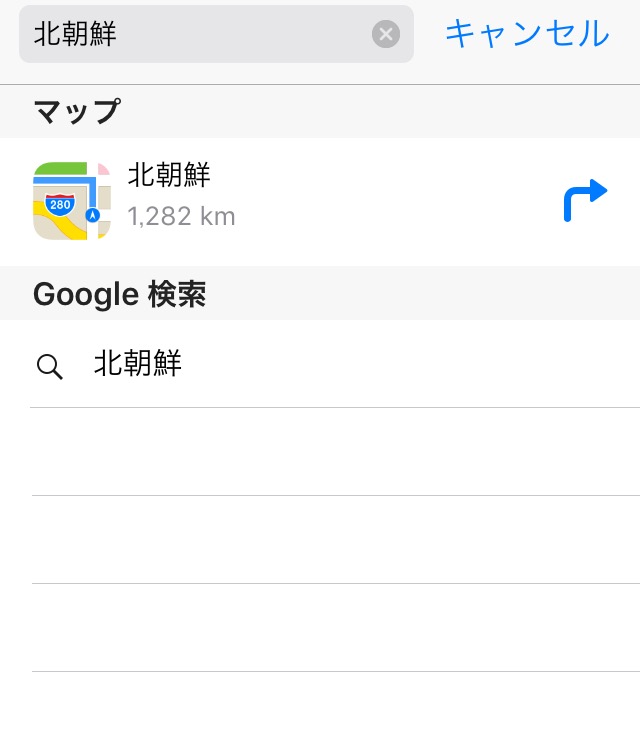Viewport: 640px width, 754px height.
Task: Tap the second empty list row
Action: pos(336,540)
